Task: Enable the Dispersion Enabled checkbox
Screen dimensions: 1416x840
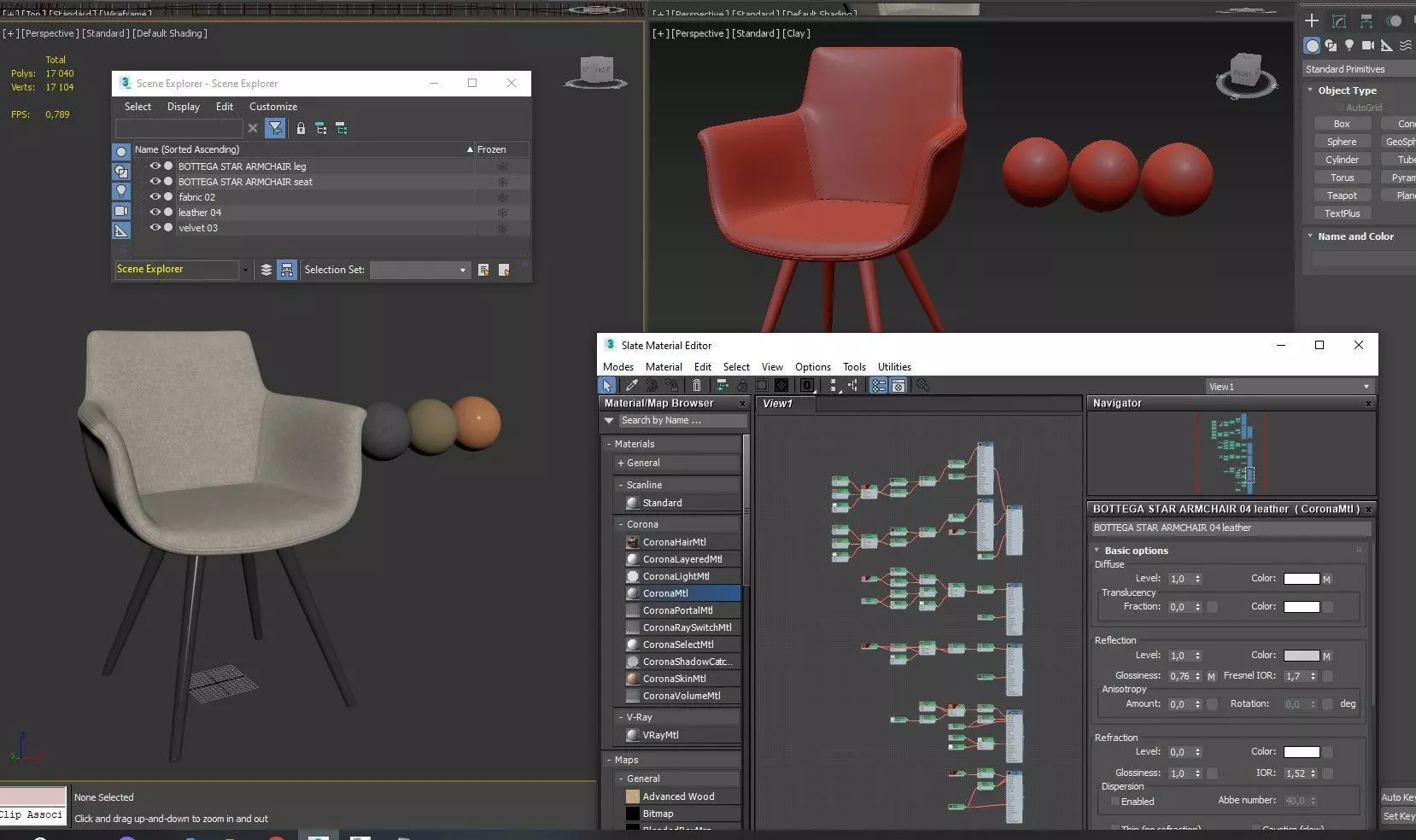Action: 1115,802
